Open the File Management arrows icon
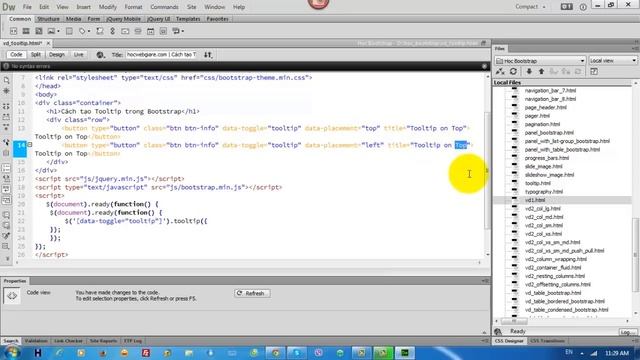 pos(208,55)
